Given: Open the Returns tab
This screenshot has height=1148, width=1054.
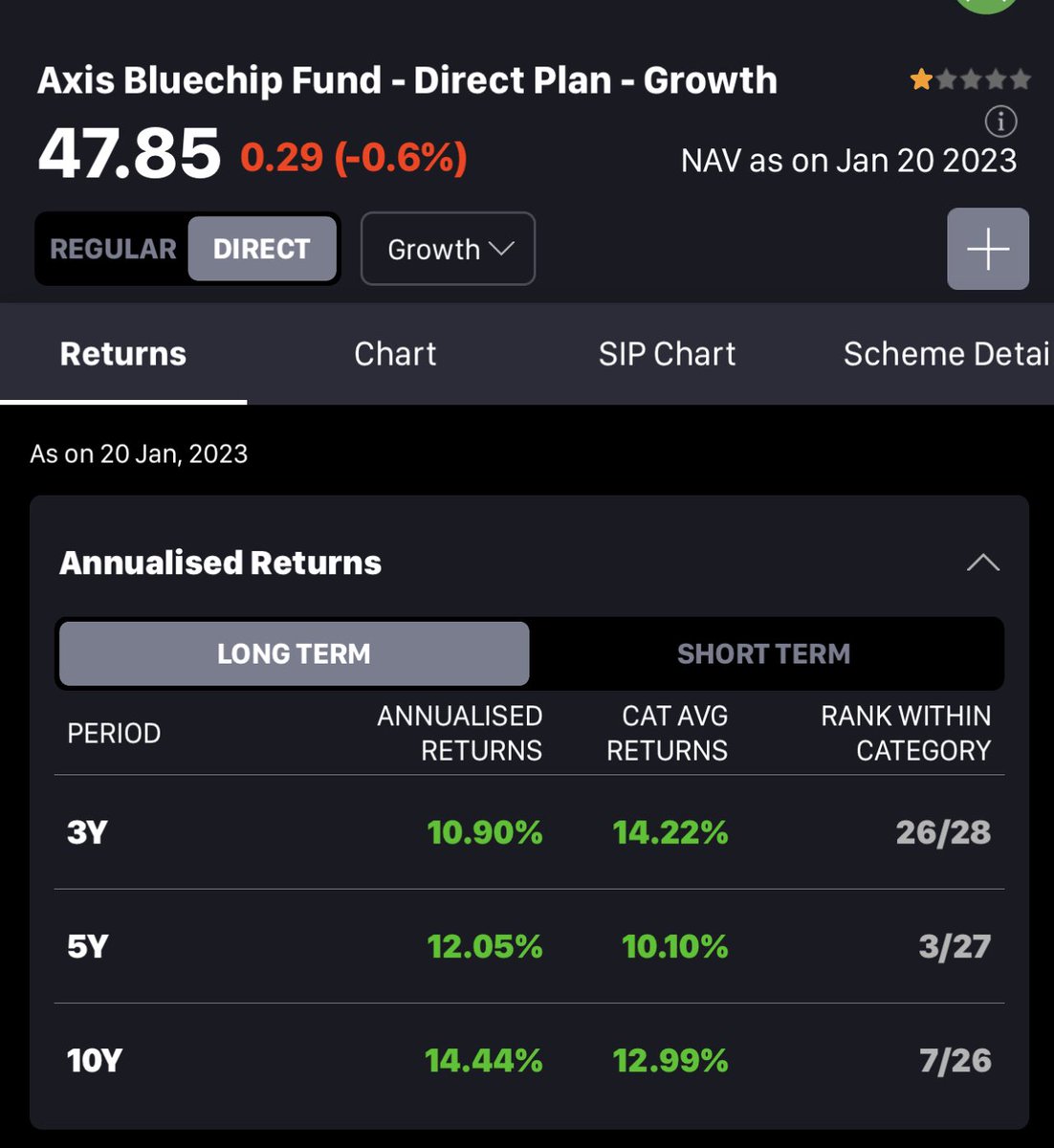Looking at the screenshot, I should (123, 354).
